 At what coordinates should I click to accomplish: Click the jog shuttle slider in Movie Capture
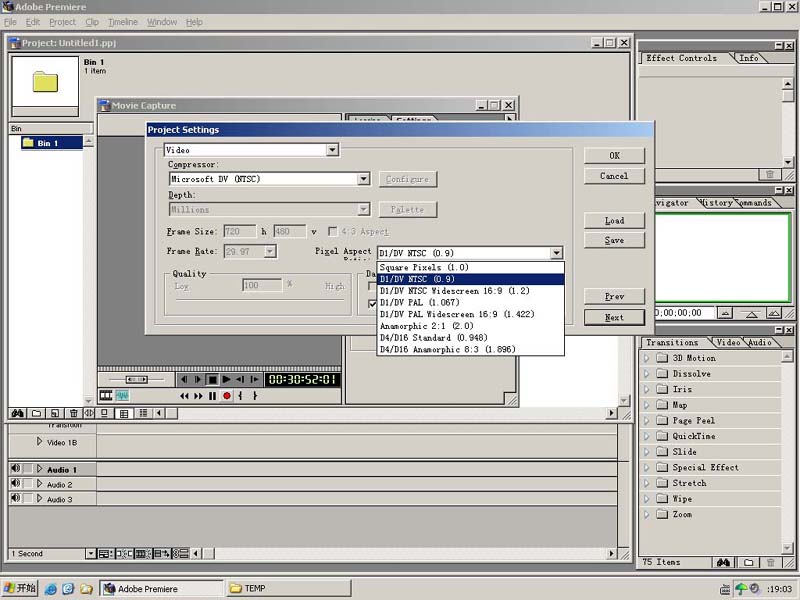point(137,380)
